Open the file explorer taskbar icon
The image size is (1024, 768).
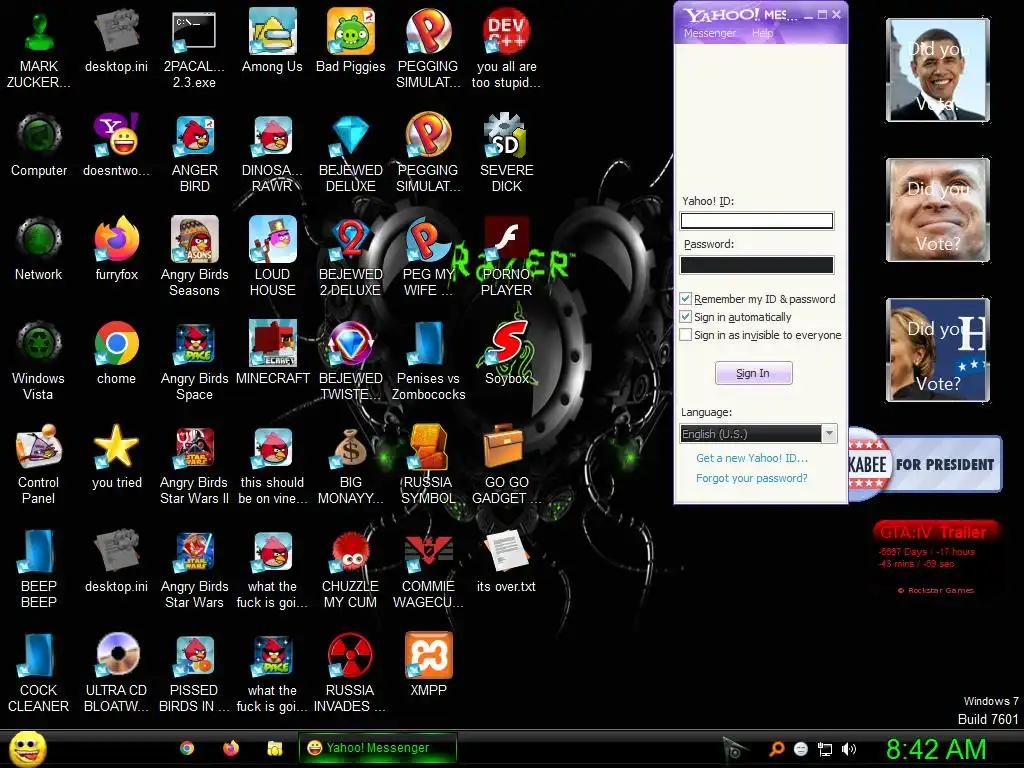click(x=275, y=748)
